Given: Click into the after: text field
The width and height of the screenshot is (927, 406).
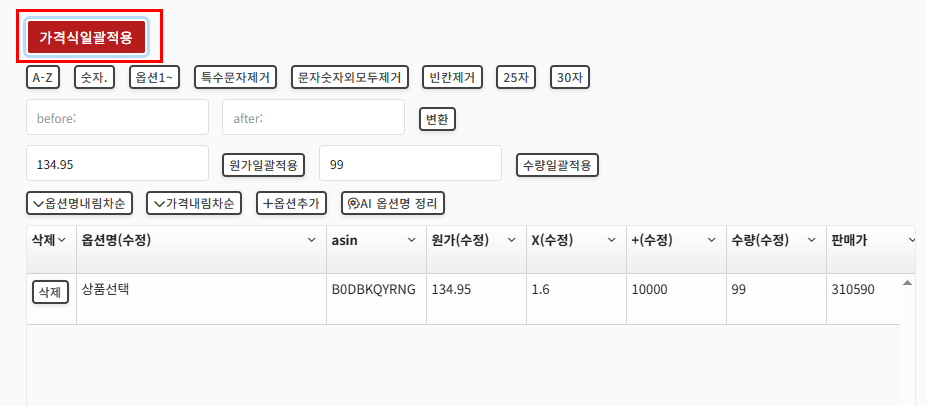Looking at the screenshot, I should [313, 117].
